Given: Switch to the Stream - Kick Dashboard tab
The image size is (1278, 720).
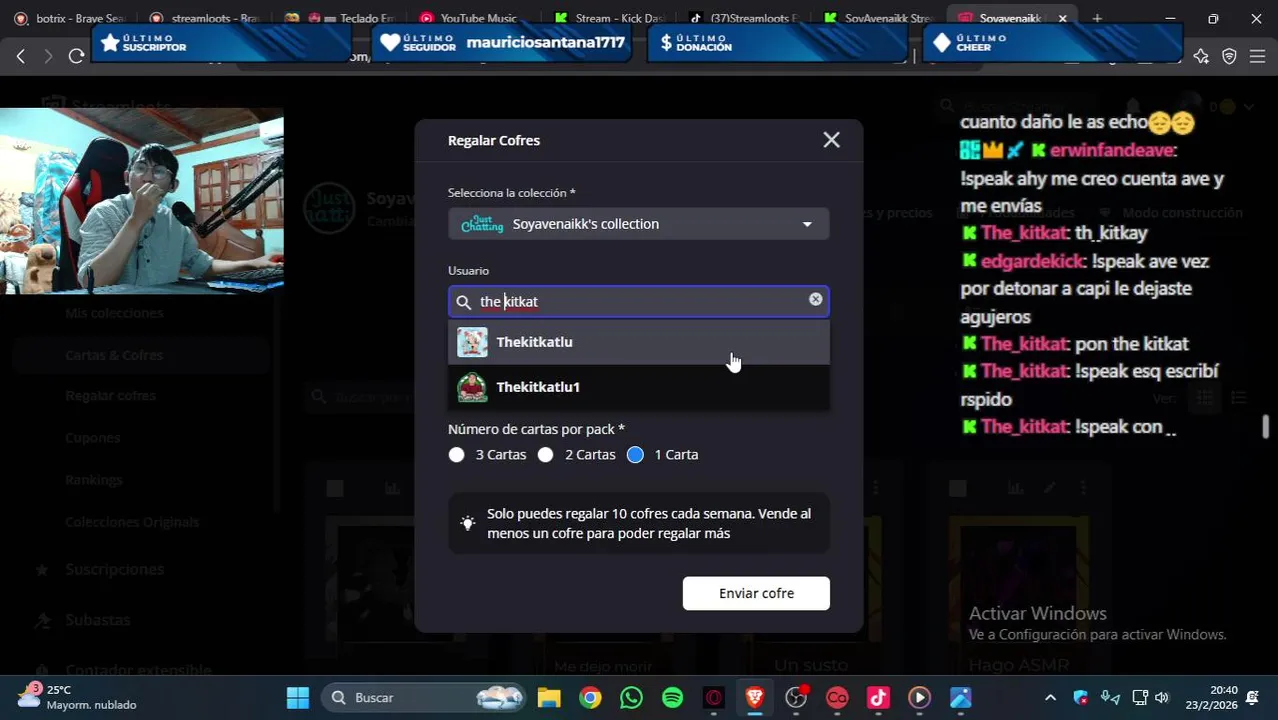Looking at the screenshot, I should pyautogui.click(x=610, y=18).
